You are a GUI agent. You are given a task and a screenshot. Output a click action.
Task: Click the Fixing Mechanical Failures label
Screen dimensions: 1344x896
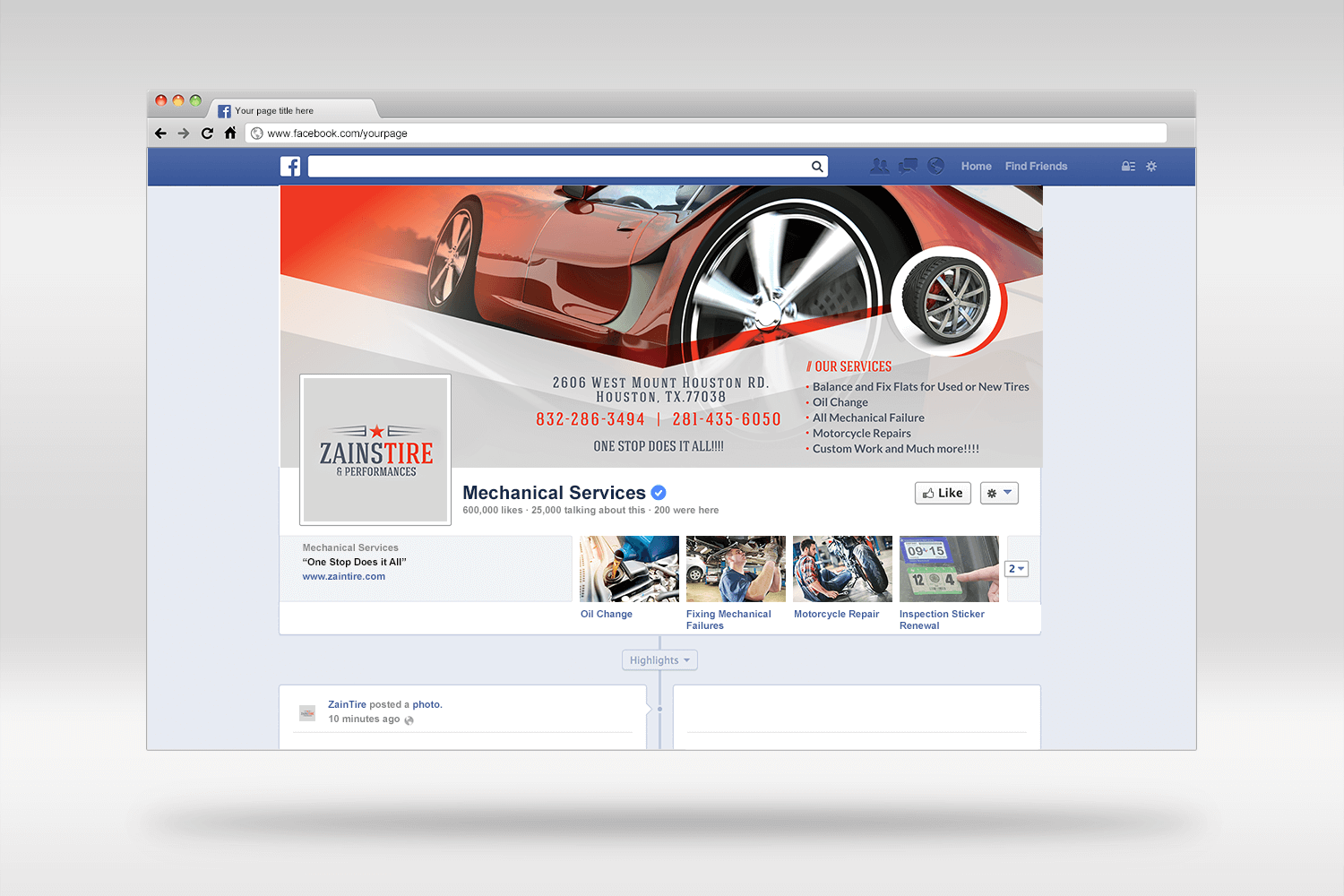coord(728,620)
